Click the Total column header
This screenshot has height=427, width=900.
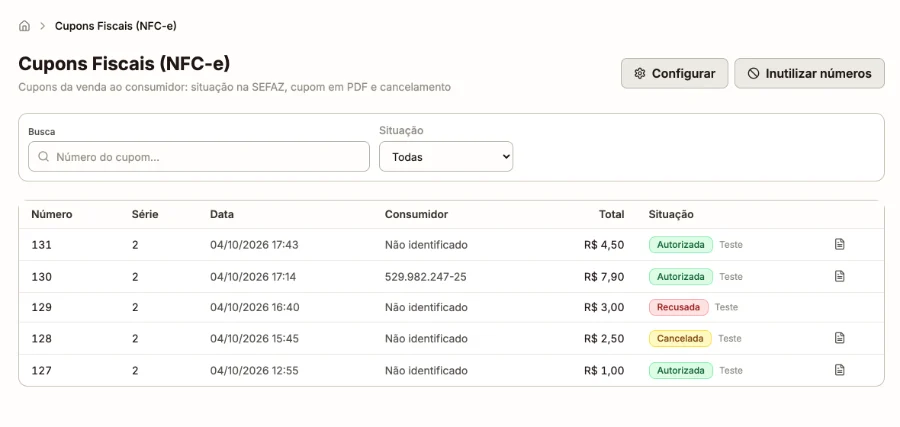[611, 215]
